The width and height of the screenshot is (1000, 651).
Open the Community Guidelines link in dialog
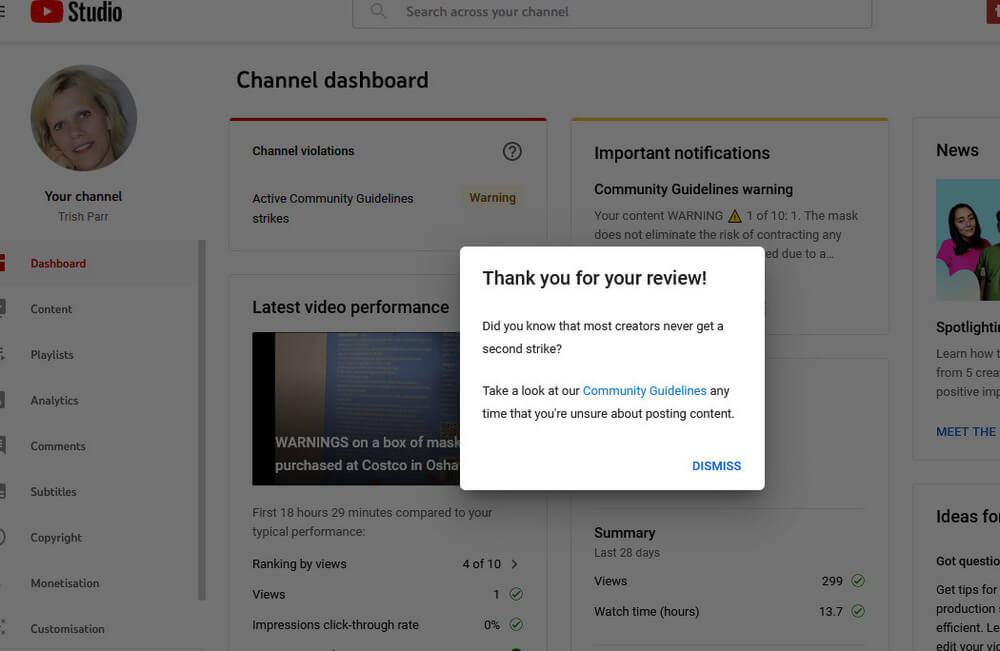click(644, 391)
